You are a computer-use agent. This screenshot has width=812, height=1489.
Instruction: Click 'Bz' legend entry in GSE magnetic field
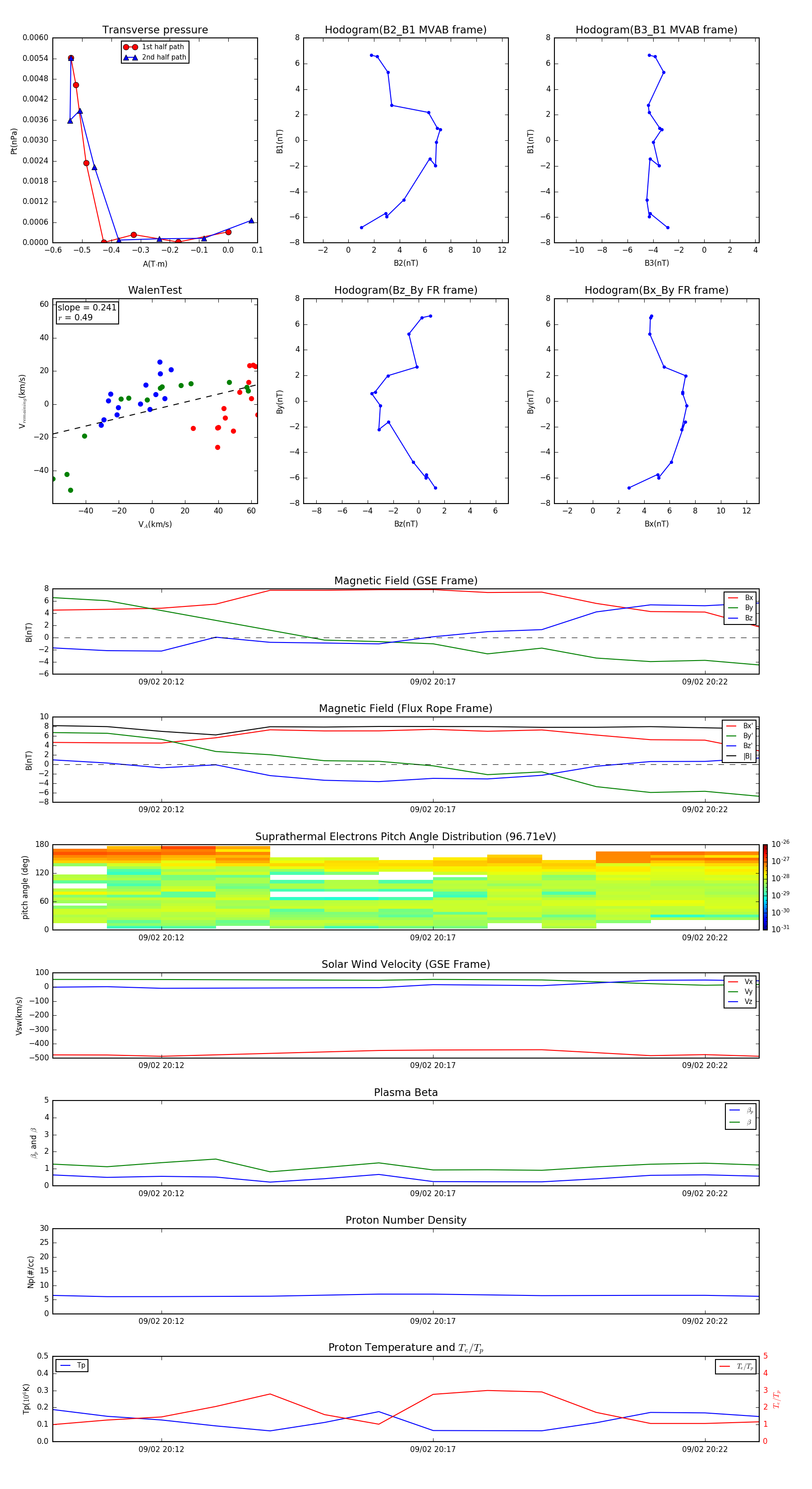coord(740,618)
